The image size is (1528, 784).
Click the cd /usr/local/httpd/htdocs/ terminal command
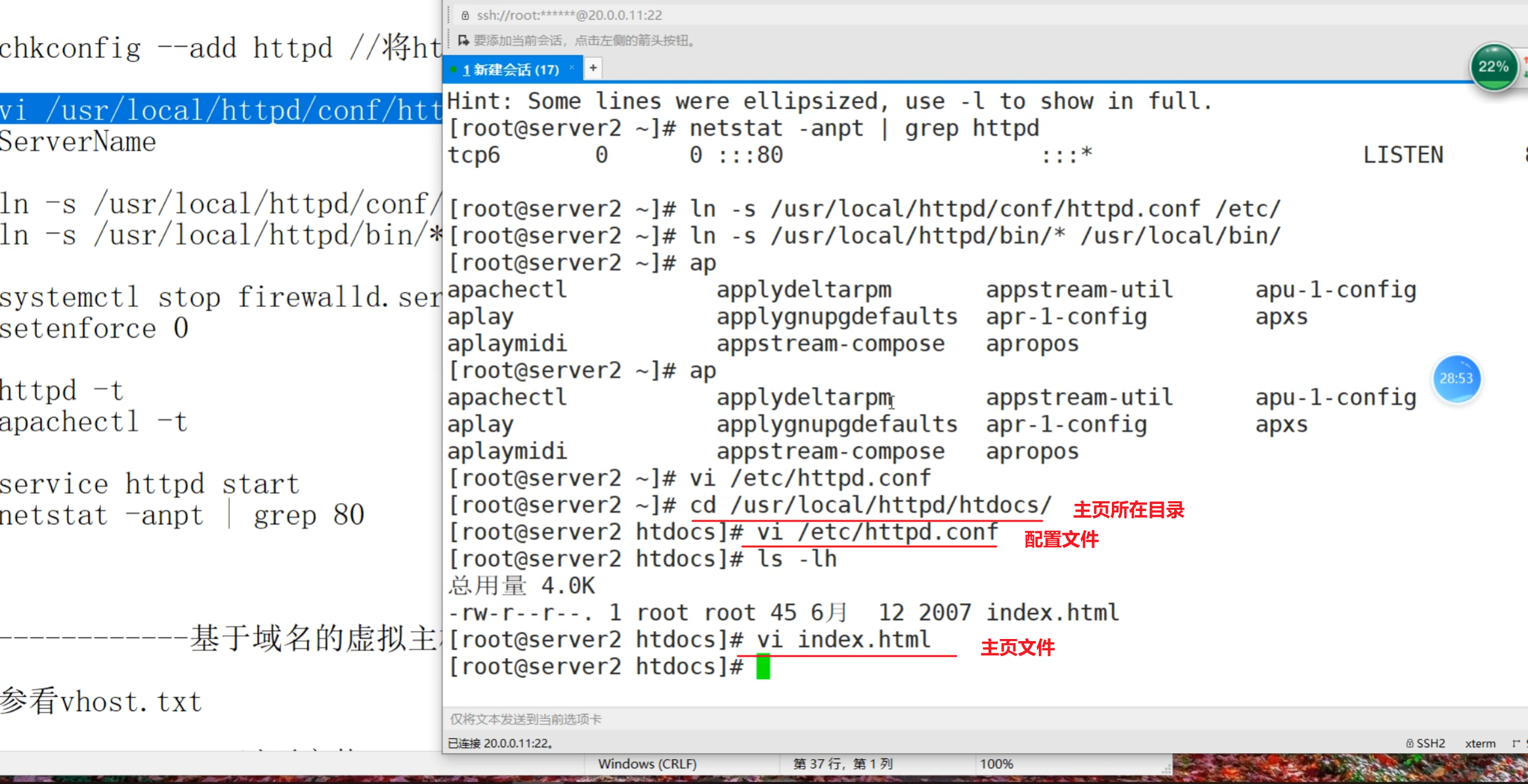[x=870, y=505]
